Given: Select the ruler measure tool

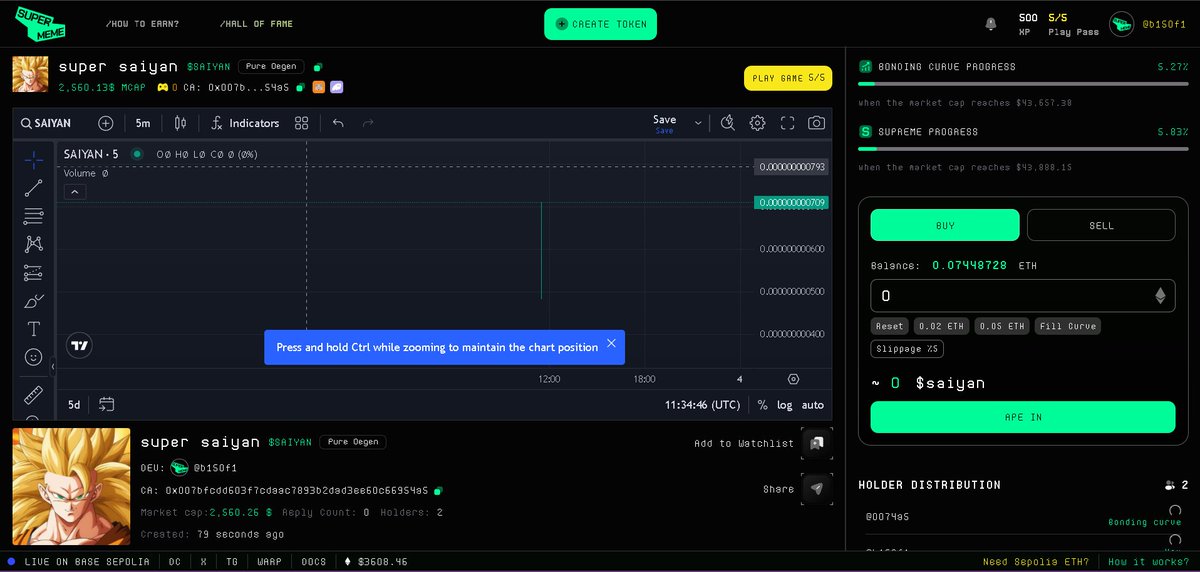Looking at the screenshot, I should (x=33, y=395).
